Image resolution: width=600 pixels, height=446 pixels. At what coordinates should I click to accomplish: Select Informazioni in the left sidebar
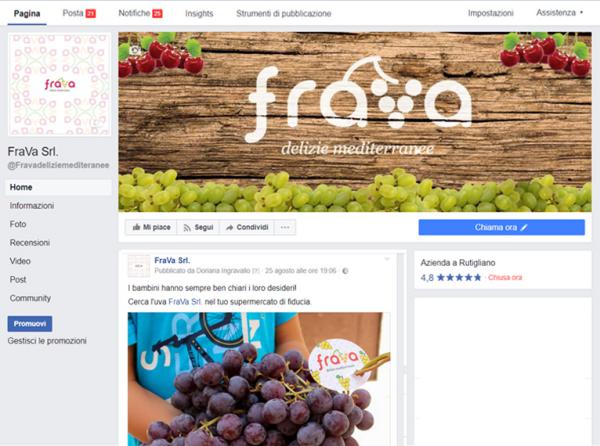32,205
